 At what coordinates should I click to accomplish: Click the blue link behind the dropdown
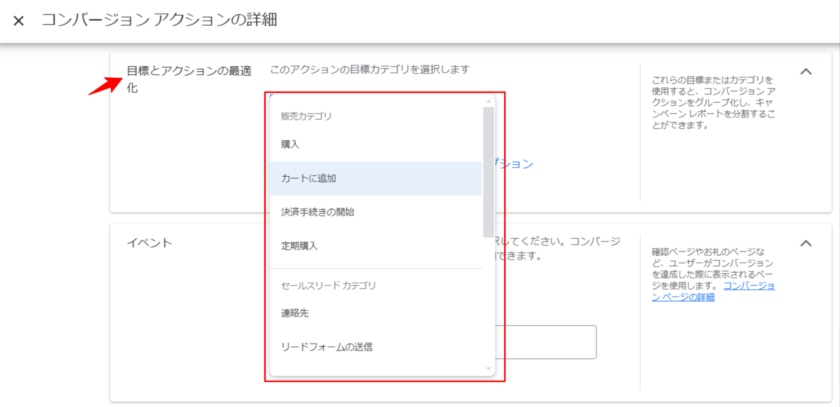(x=516, y=164)
